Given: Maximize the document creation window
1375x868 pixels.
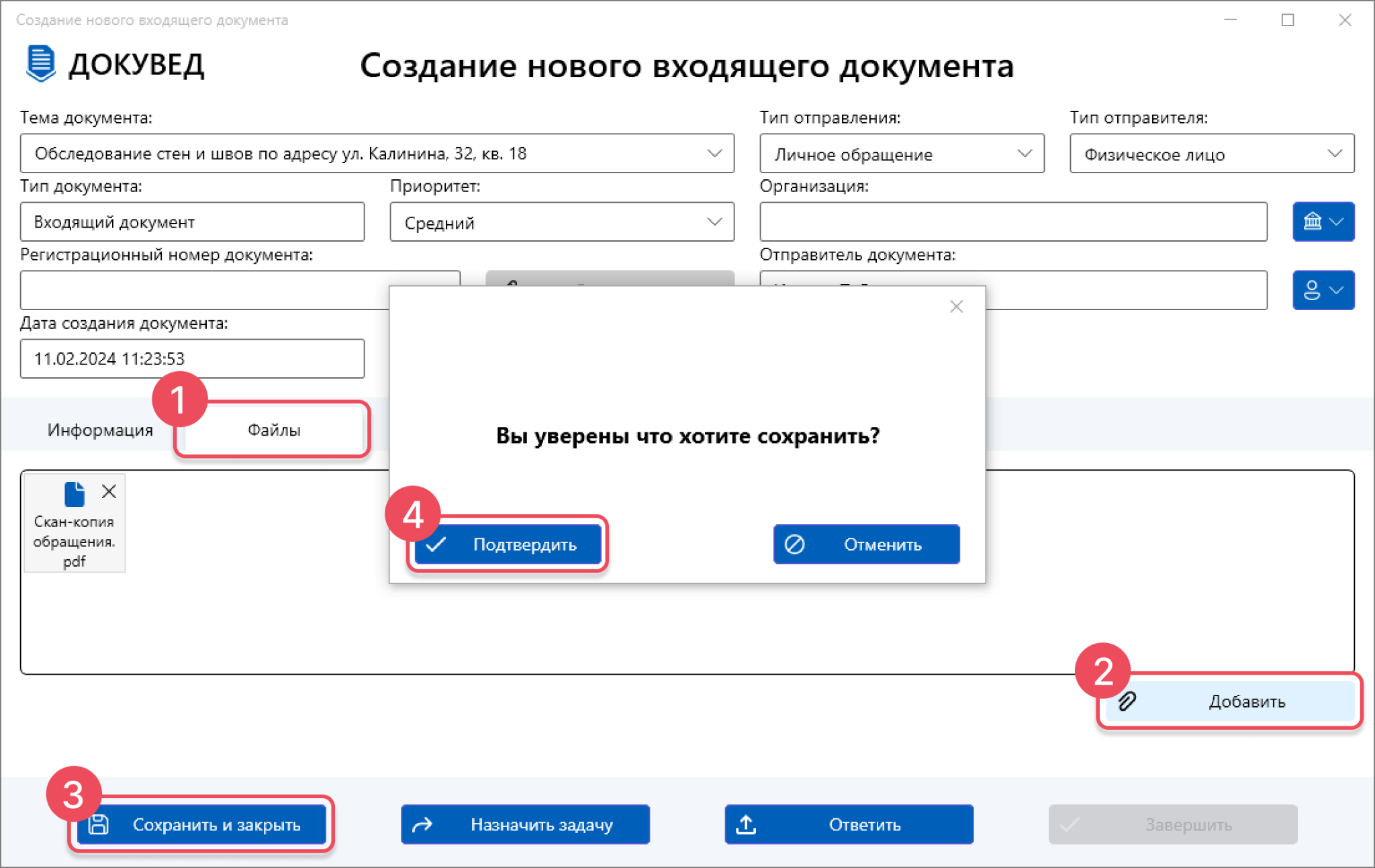Looking at the screenshot, I should click(1287, 20).
